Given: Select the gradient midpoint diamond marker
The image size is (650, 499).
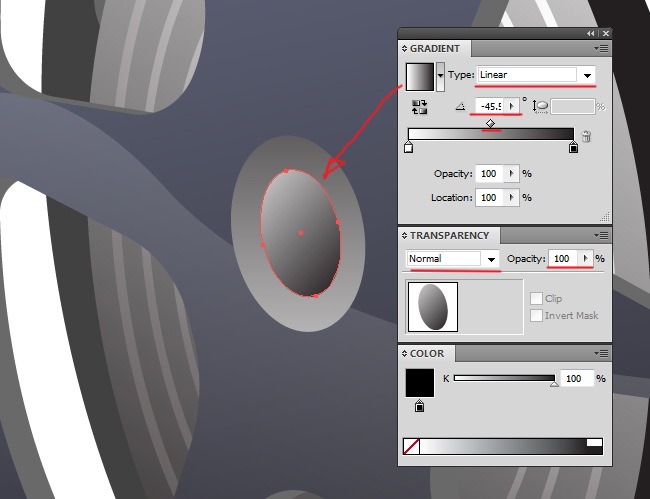Looking at the screenshot, I should (490, 123).
